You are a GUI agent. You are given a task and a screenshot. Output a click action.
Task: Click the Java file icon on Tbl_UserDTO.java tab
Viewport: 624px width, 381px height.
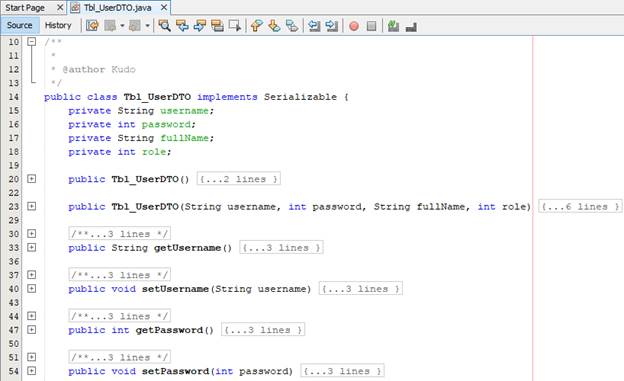75,7
